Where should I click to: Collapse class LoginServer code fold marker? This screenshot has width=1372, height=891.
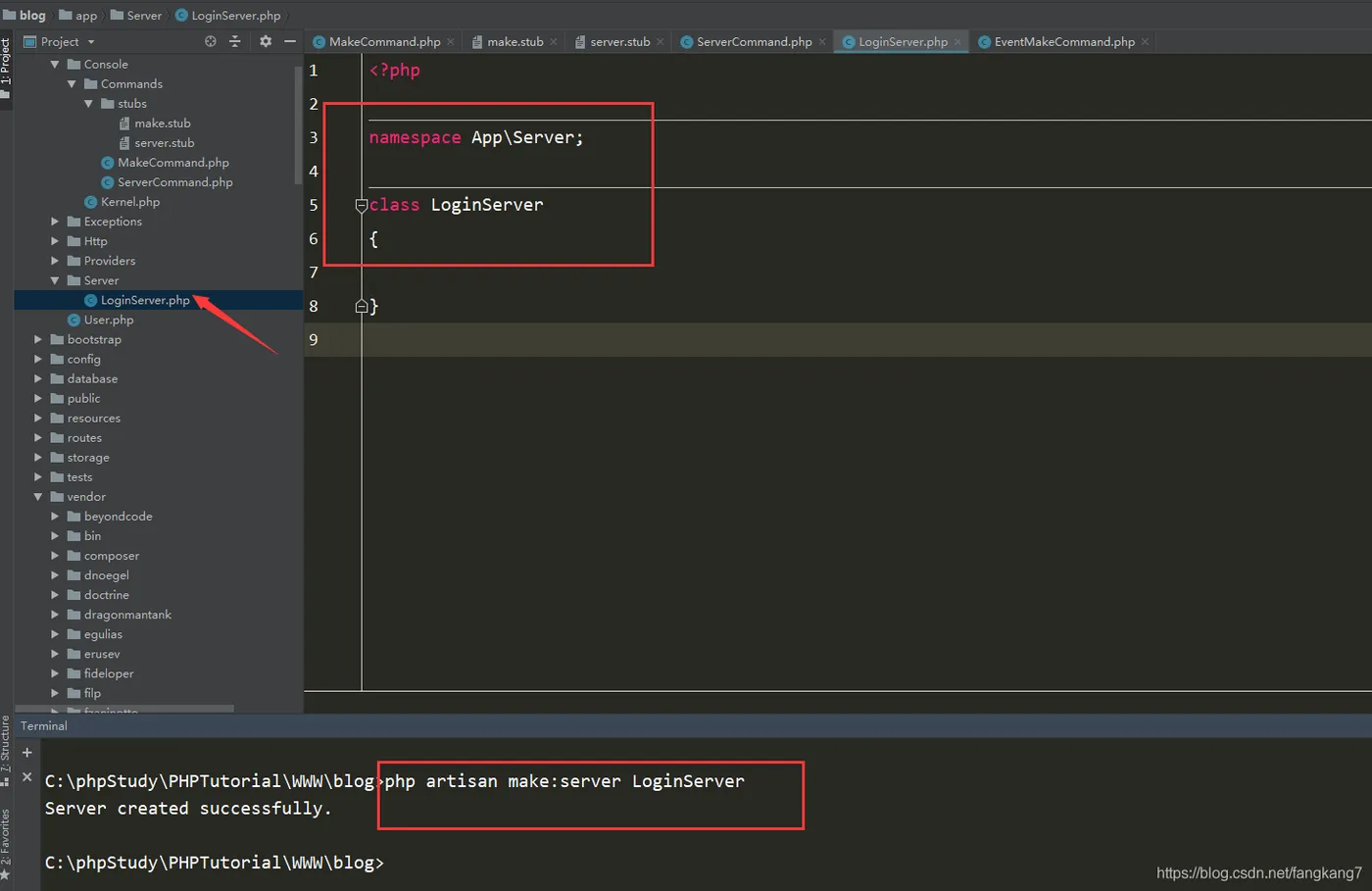tap(362, 205)
